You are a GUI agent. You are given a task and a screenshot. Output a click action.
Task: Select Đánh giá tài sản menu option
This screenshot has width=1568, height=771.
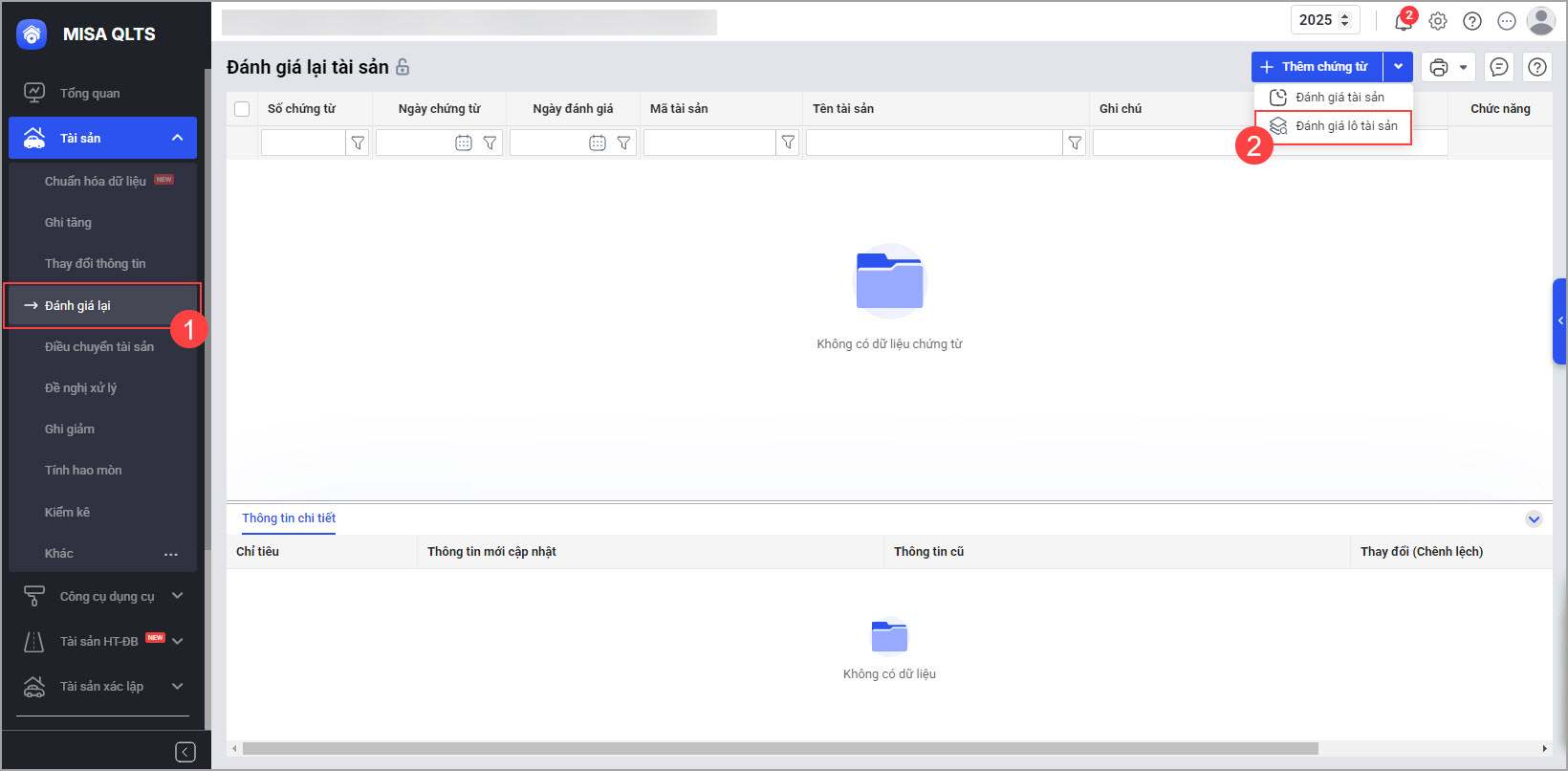(x=1334, y=98)
